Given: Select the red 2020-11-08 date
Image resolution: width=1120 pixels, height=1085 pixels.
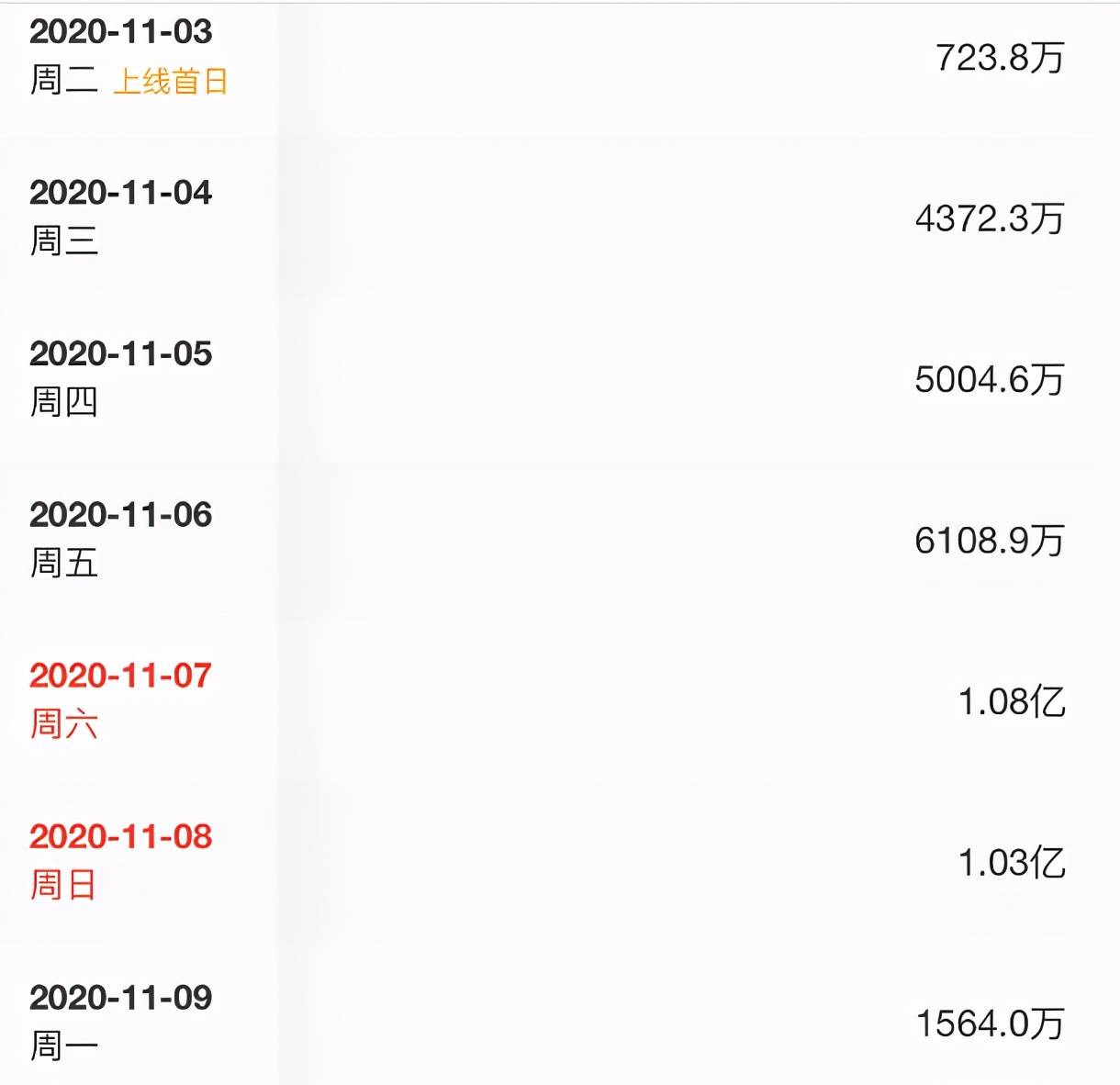Looking at the screenshot, I should tap(120, 836).
